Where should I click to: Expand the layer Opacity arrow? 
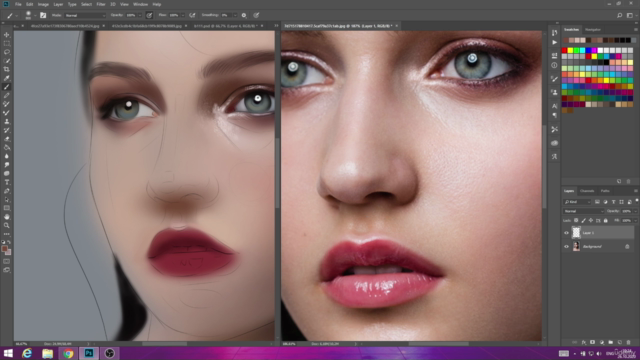pos(636,211)
